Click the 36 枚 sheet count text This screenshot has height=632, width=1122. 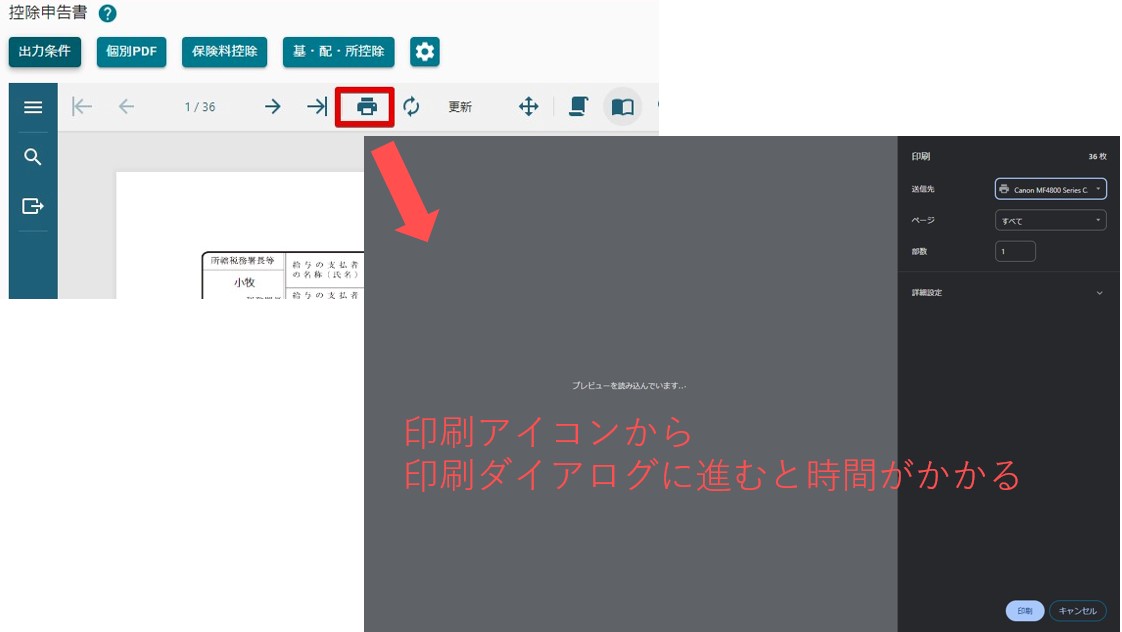point(1097,156)
